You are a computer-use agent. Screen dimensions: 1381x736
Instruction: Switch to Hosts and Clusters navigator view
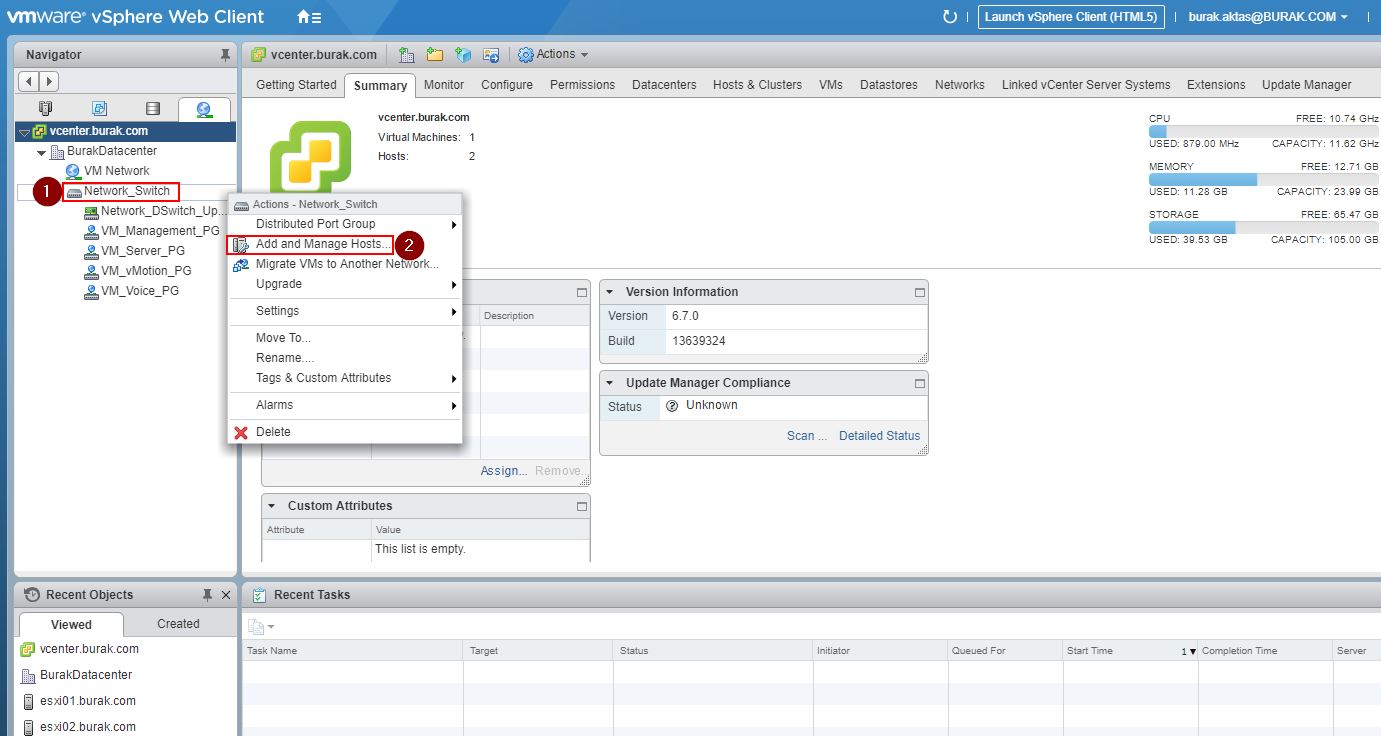(45, 109)
